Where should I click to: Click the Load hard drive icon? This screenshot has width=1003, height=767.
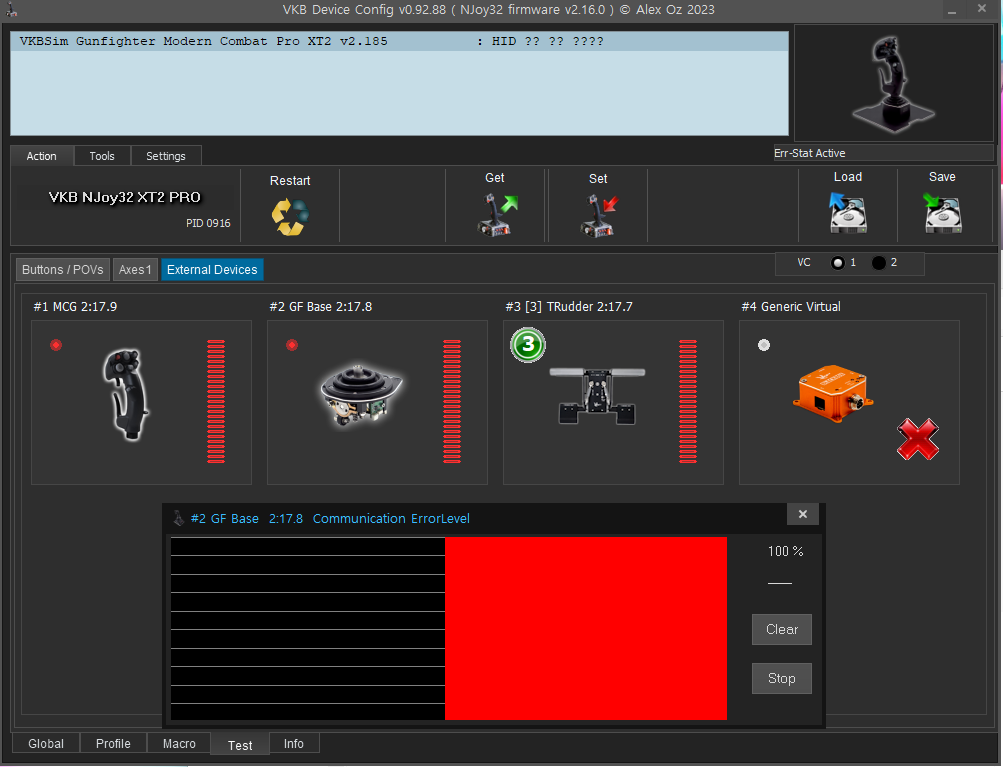pyautogui.click(x=848, y=212)
